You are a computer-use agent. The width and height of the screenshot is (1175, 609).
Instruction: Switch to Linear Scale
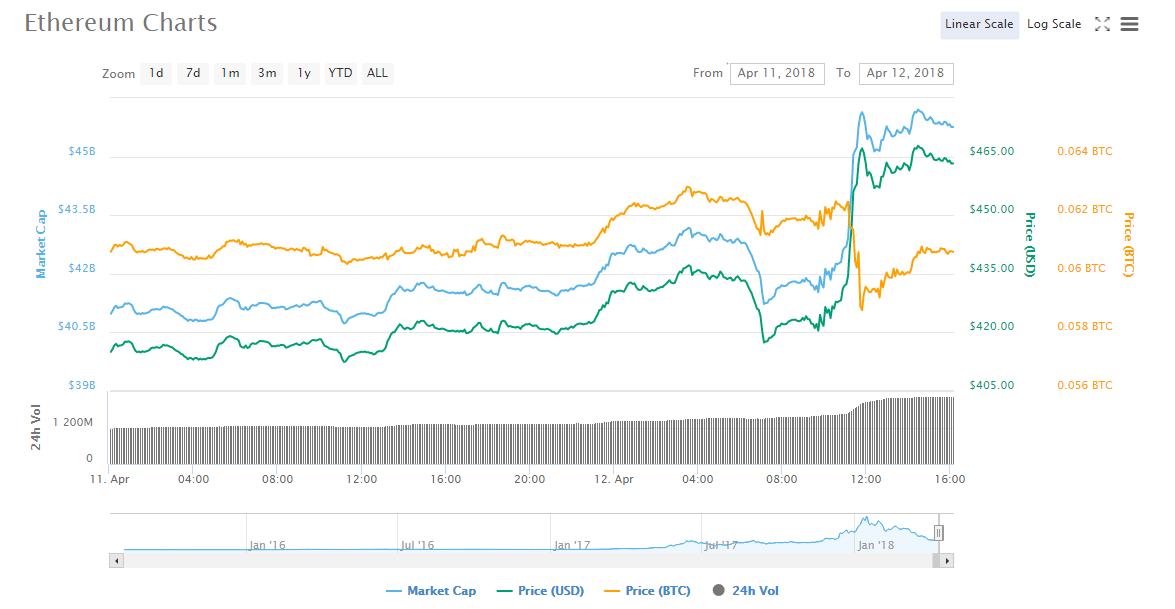979,25
